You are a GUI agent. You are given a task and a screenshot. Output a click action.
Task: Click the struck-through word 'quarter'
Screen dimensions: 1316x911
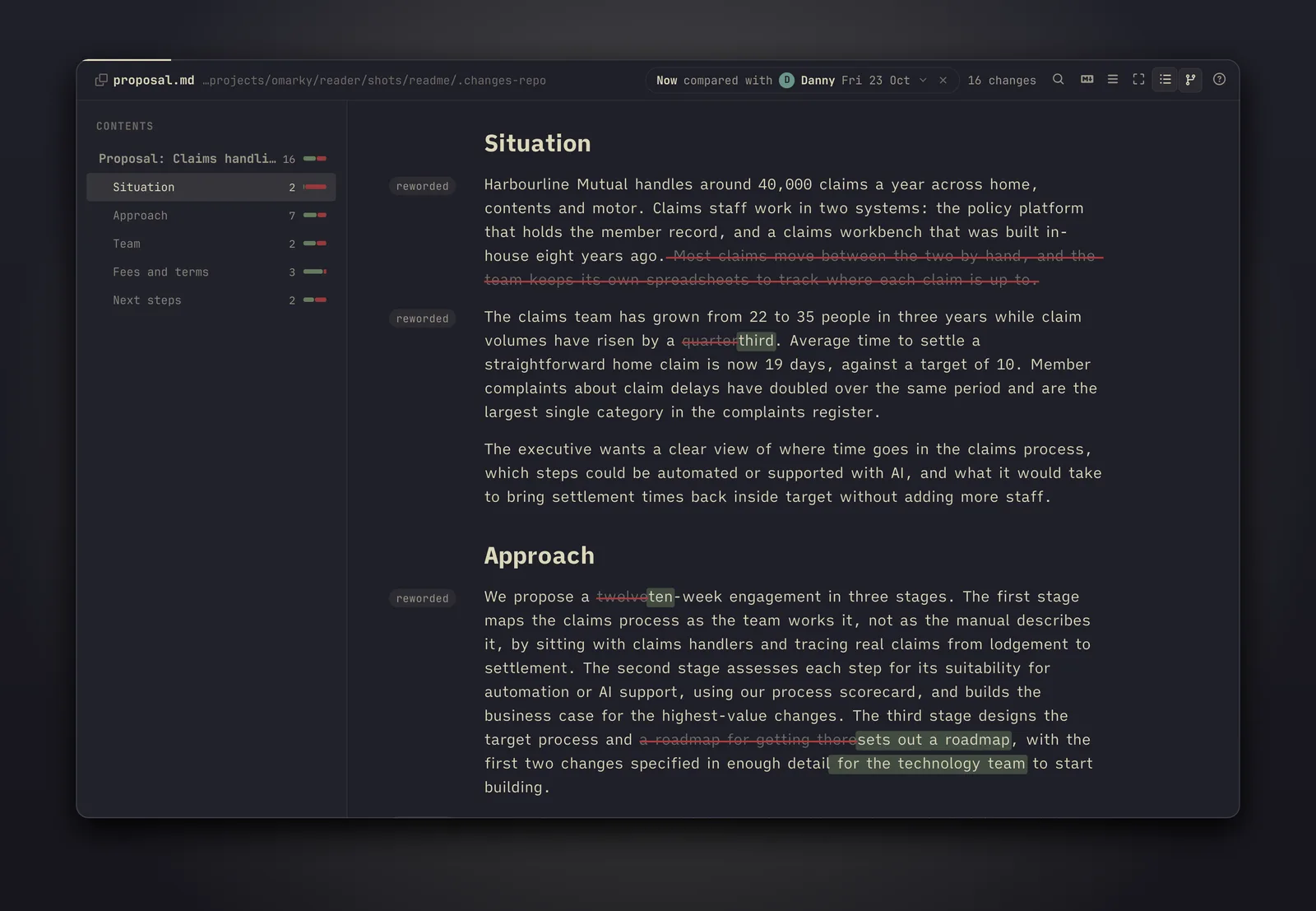[x=710, y=341]
